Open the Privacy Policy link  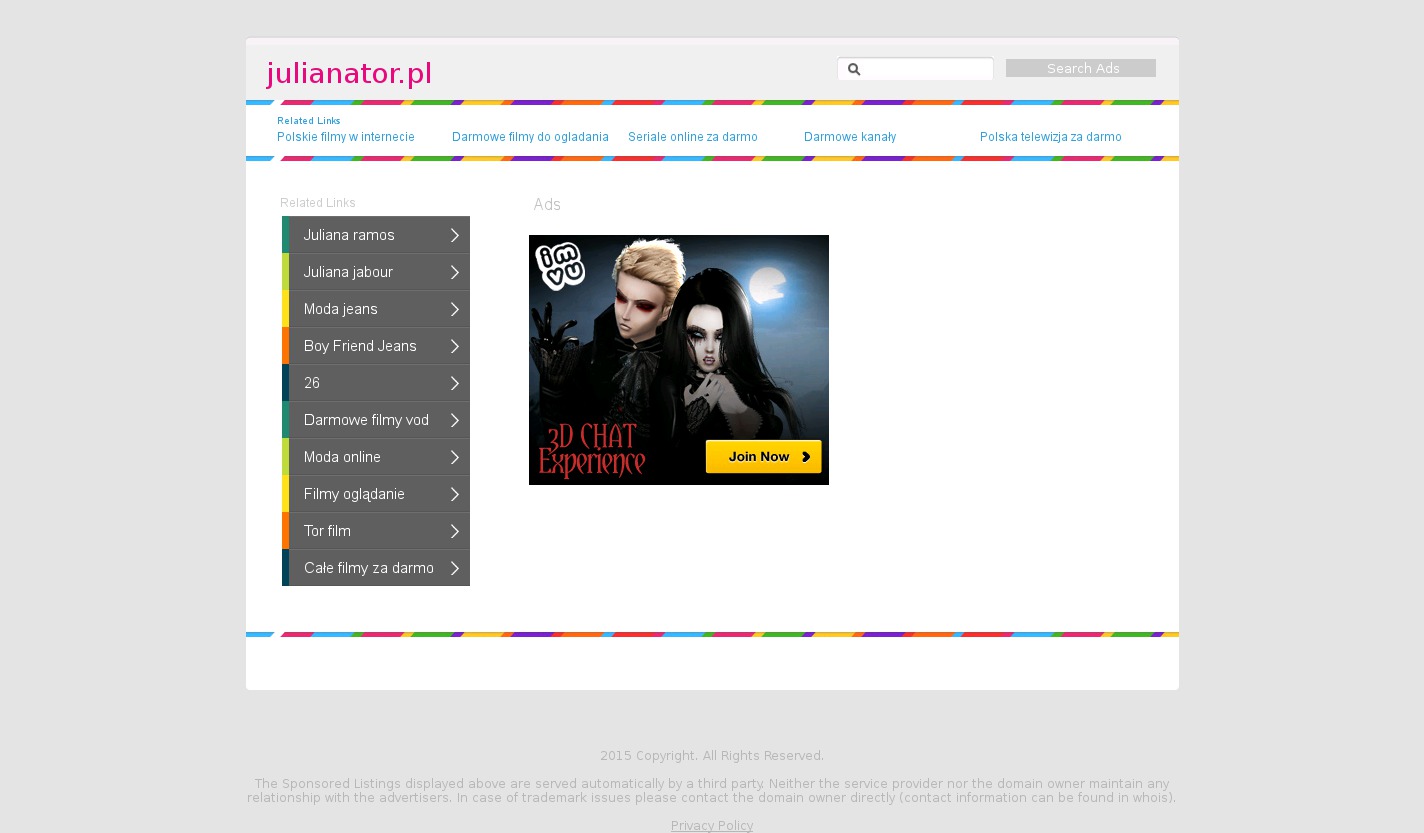pos(712,825)
